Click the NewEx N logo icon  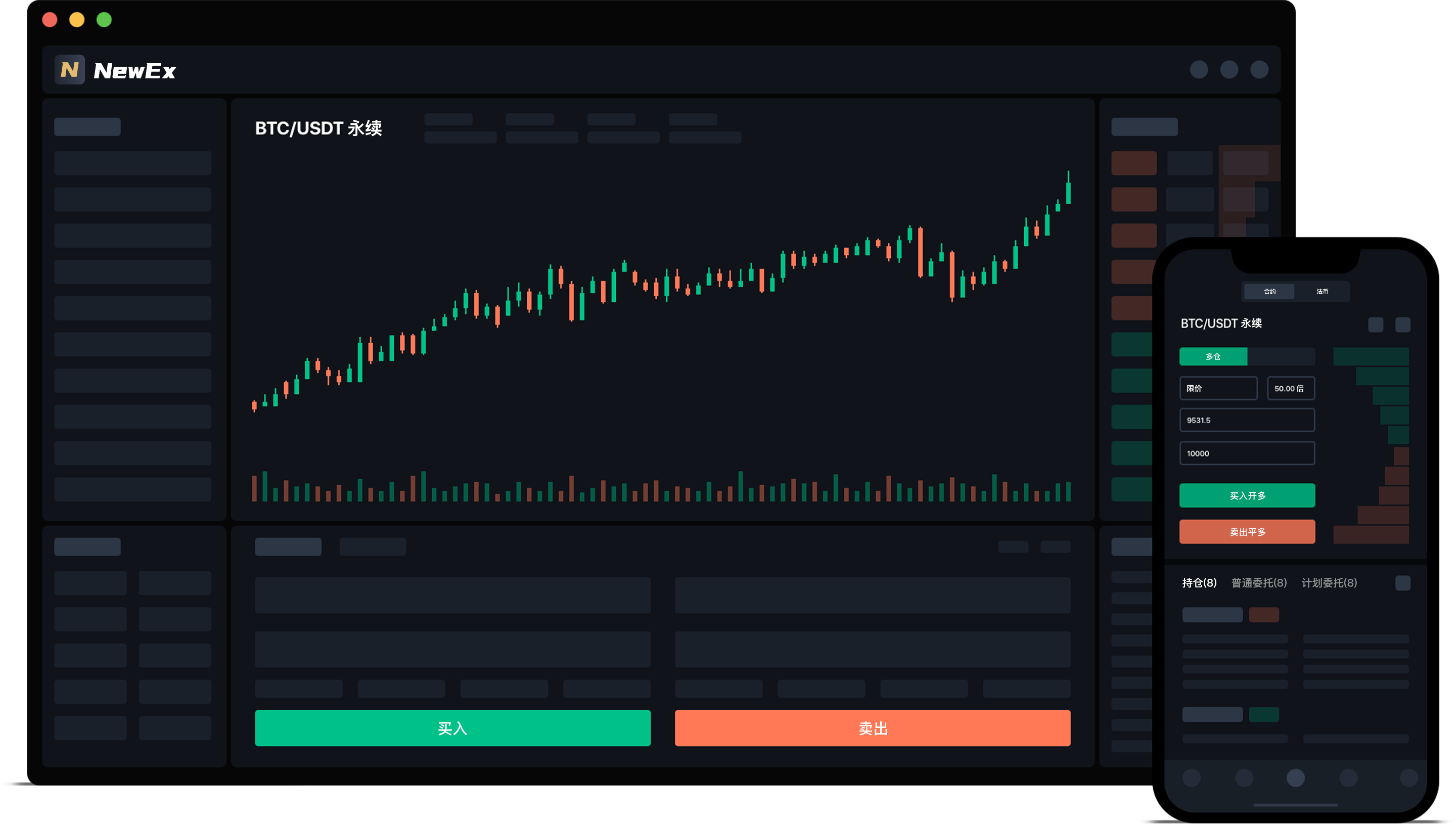click(70, 70)
